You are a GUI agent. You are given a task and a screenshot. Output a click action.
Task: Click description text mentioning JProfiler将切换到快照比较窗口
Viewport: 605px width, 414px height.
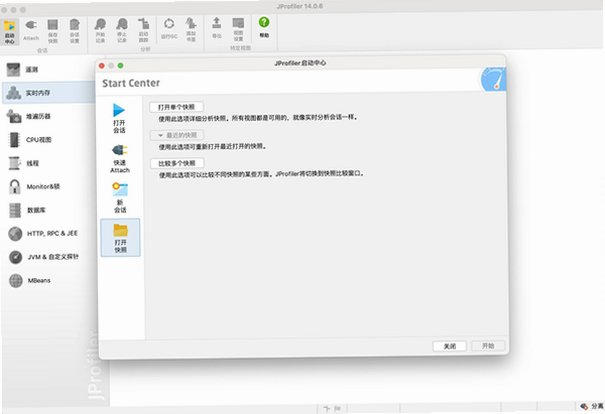[x=262, y=174]
